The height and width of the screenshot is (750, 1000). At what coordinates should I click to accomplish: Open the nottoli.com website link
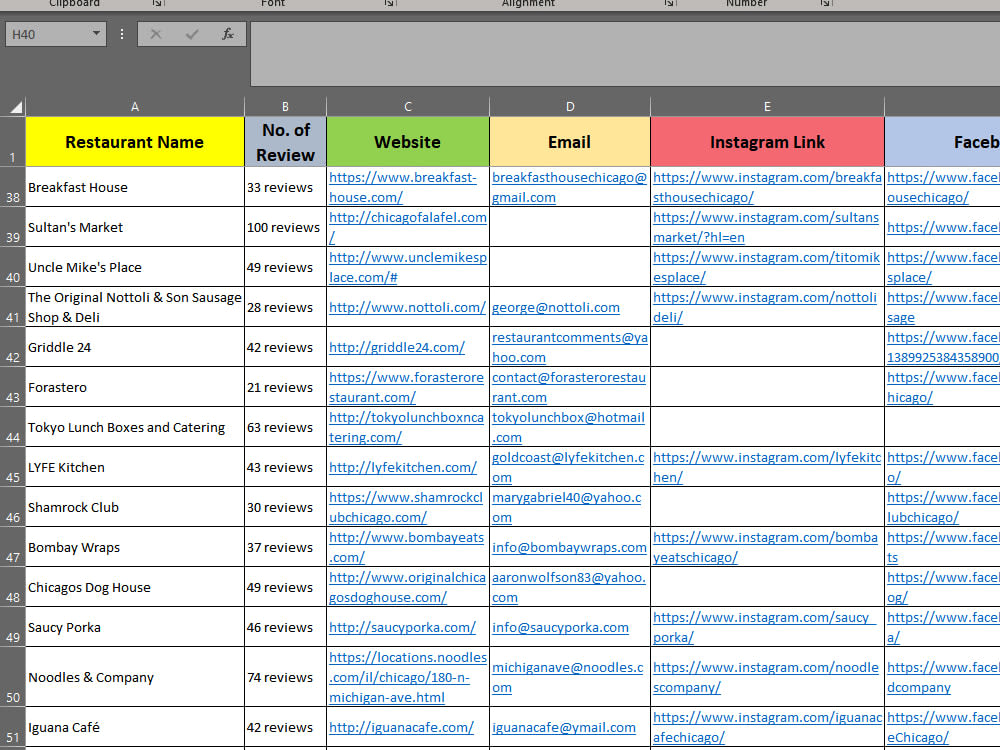coord(407,307)
